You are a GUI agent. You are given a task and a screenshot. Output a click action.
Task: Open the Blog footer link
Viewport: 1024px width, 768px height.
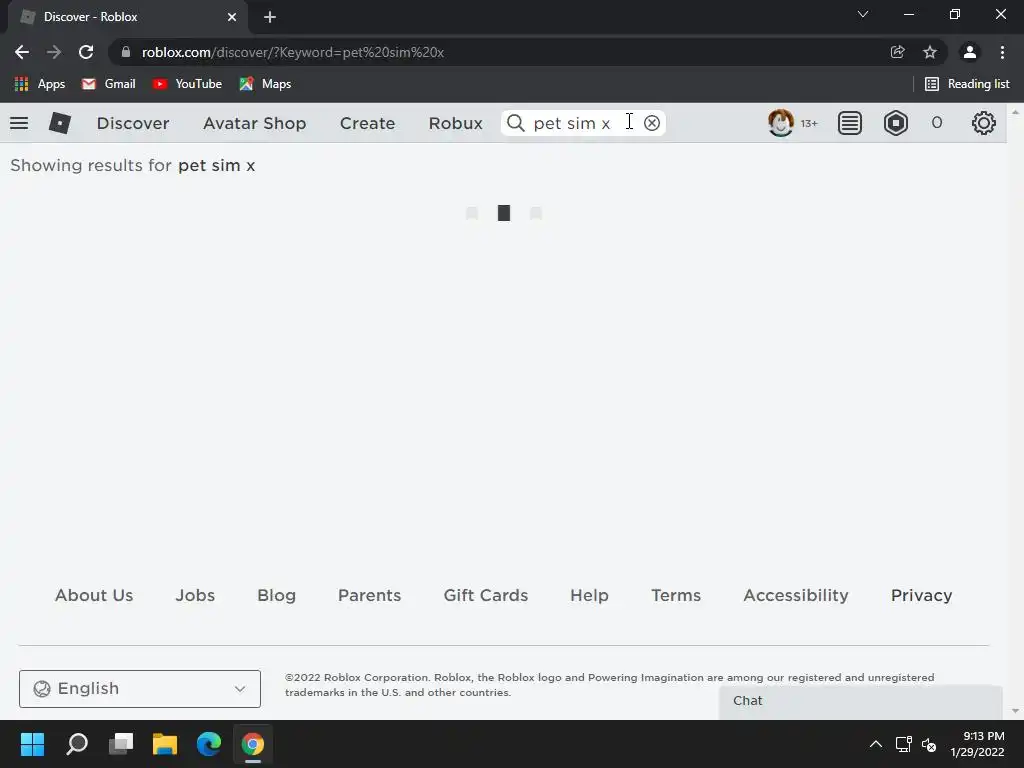[276, 595]
